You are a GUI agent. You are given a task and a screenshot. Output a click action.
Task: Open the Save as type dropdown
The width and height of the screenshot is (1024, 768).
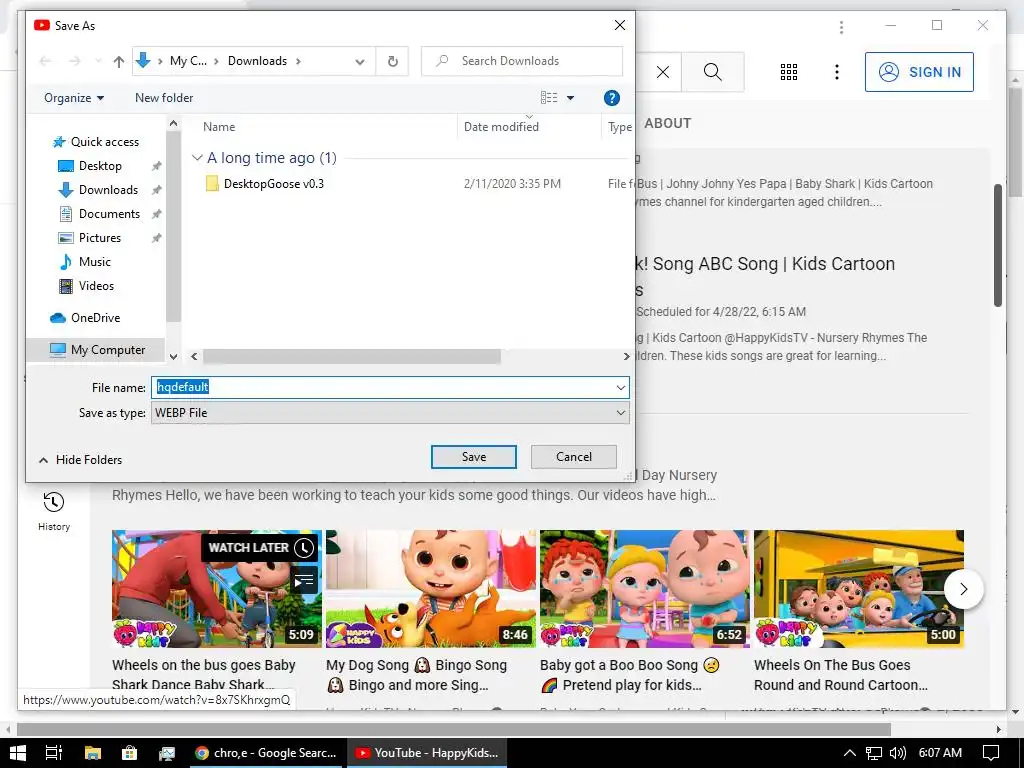390,413
